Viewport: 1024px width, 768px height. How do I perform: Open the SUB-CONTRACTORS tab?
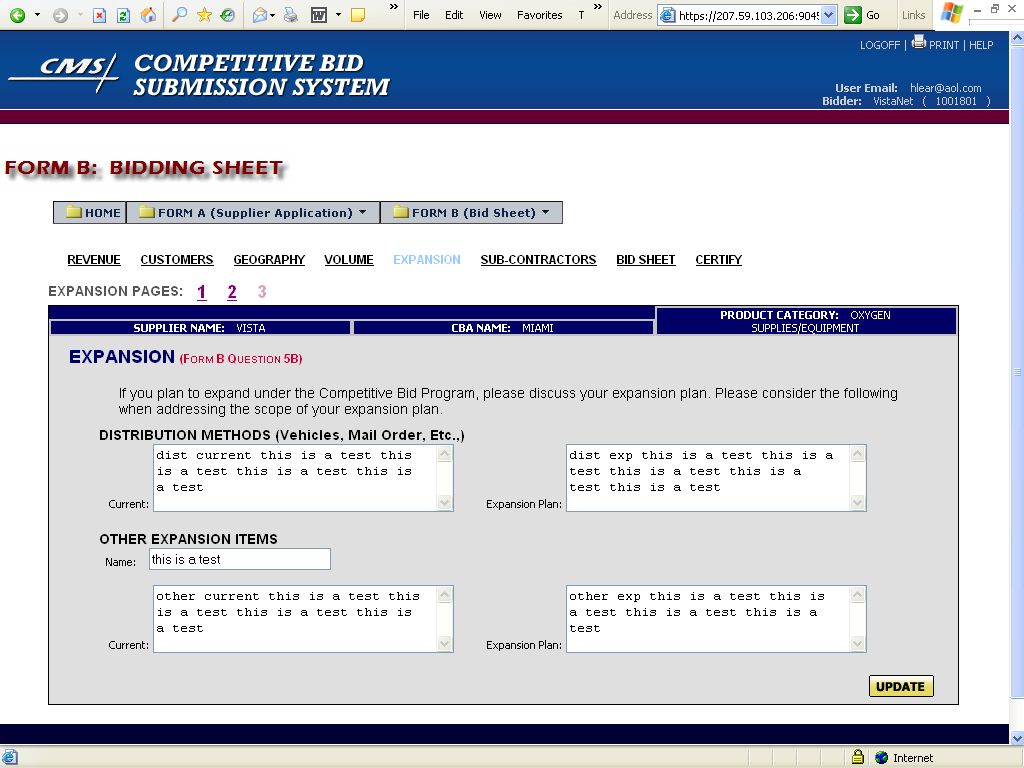click(x=538, y=260)
